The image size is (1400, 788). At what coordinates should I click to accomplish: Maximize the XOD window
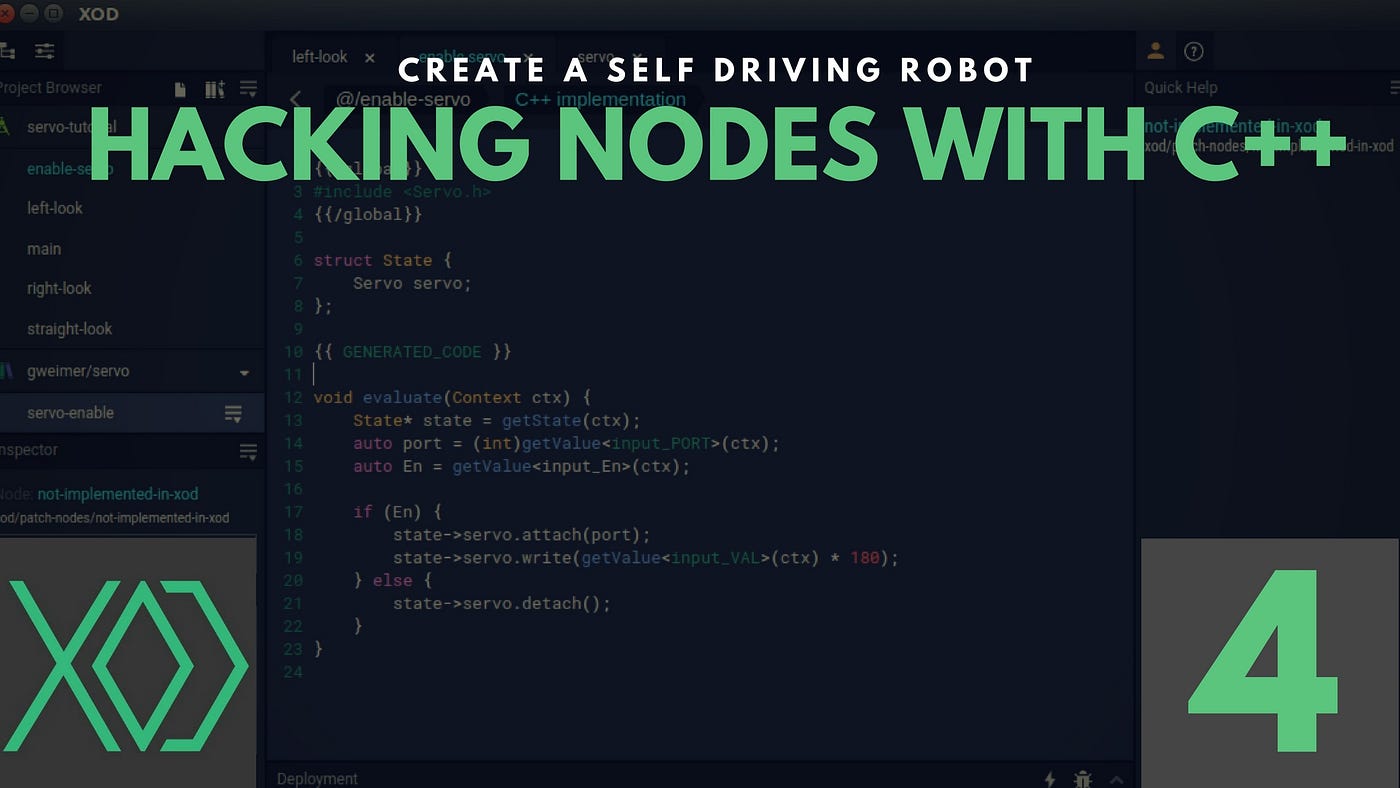pyautogui.click(x=54, y=14)
